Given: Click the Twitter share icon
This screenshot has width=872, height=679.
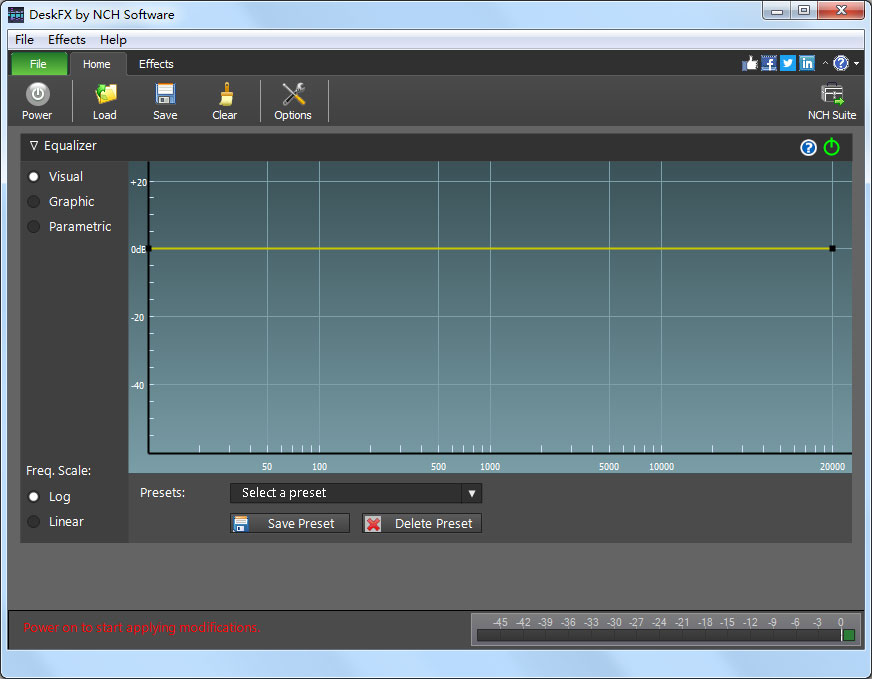Looking at the screenshot, I should (788, 63).
